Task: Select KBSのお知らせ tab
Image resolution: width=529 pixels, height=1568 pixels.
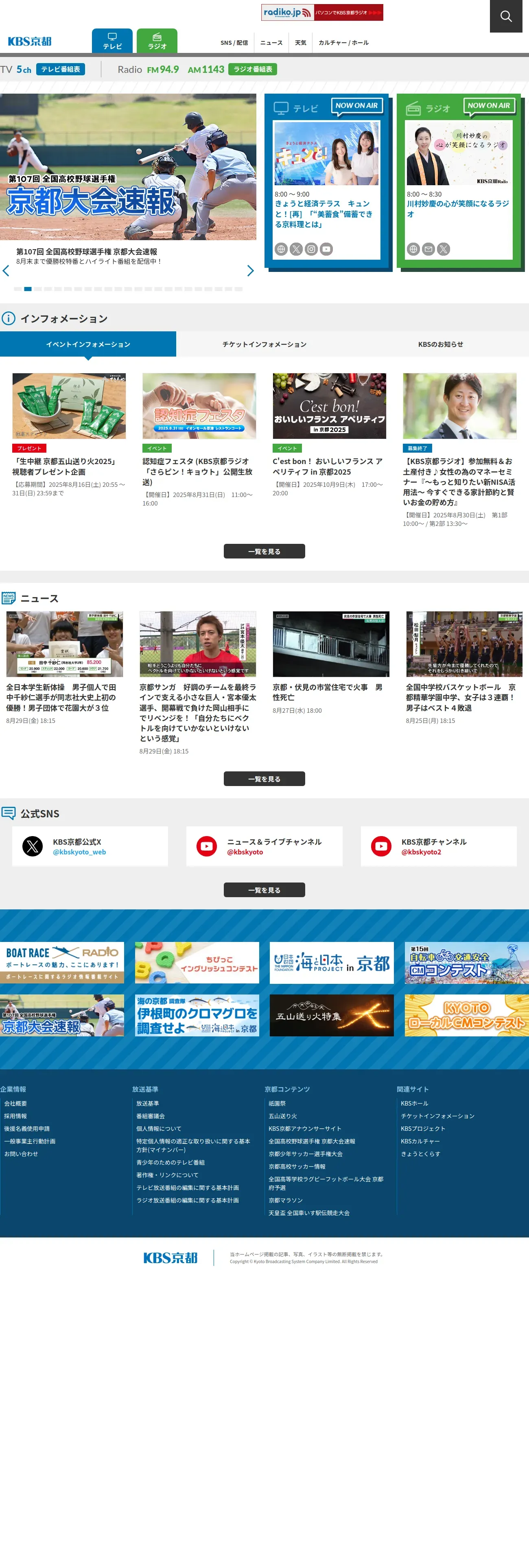Action: click(441, 344)
